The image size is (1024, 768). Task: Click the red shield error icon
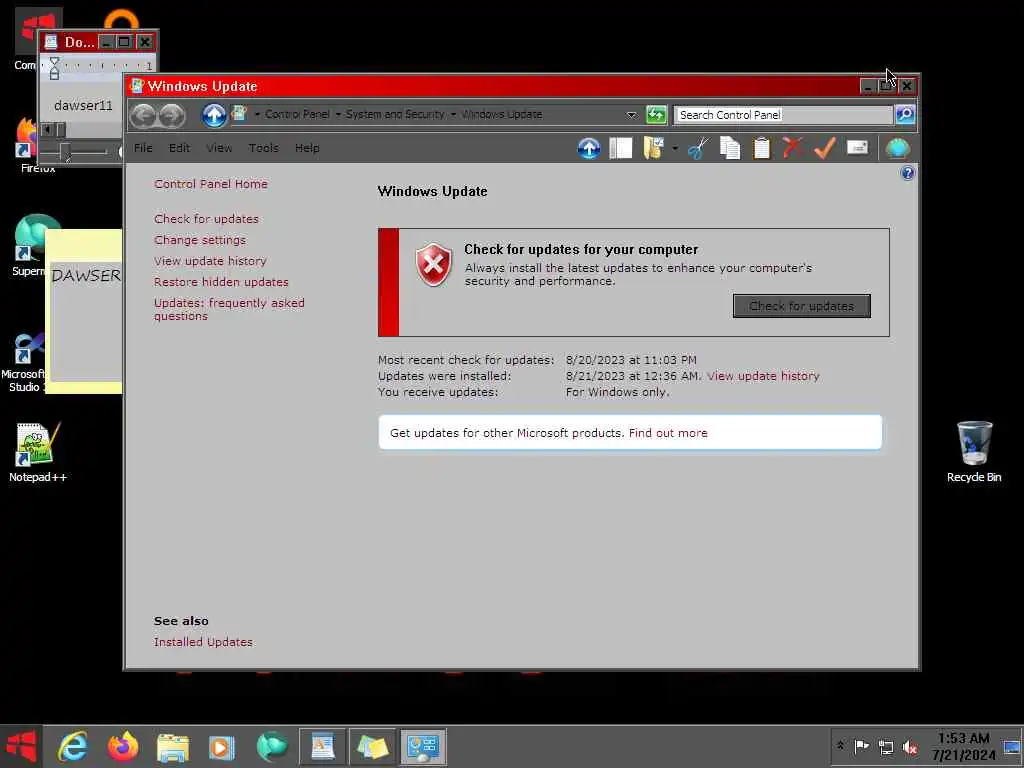click(x=434, y=264)
